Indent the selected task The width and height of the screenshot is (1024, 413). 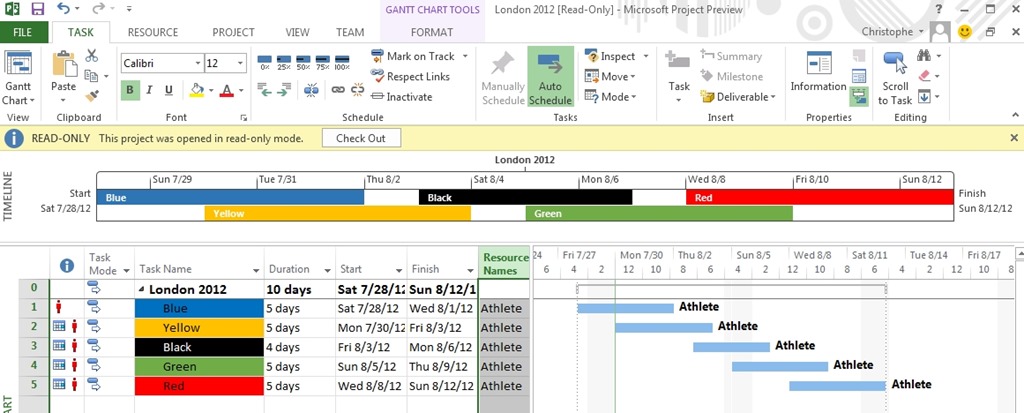click(x=283, y=90)
